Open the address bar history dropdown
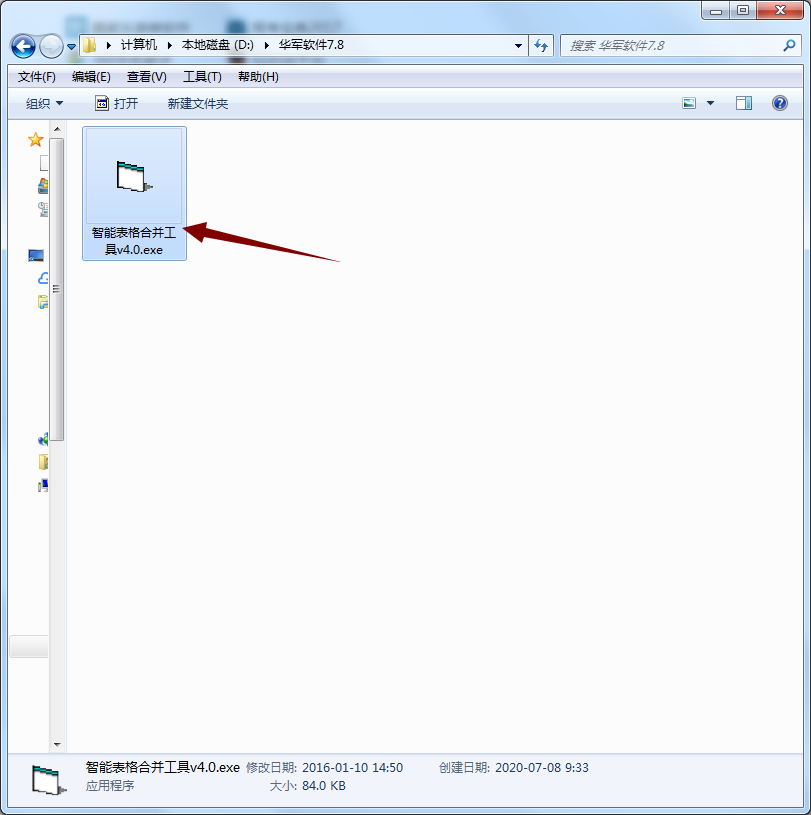 [x=518, y=46]
